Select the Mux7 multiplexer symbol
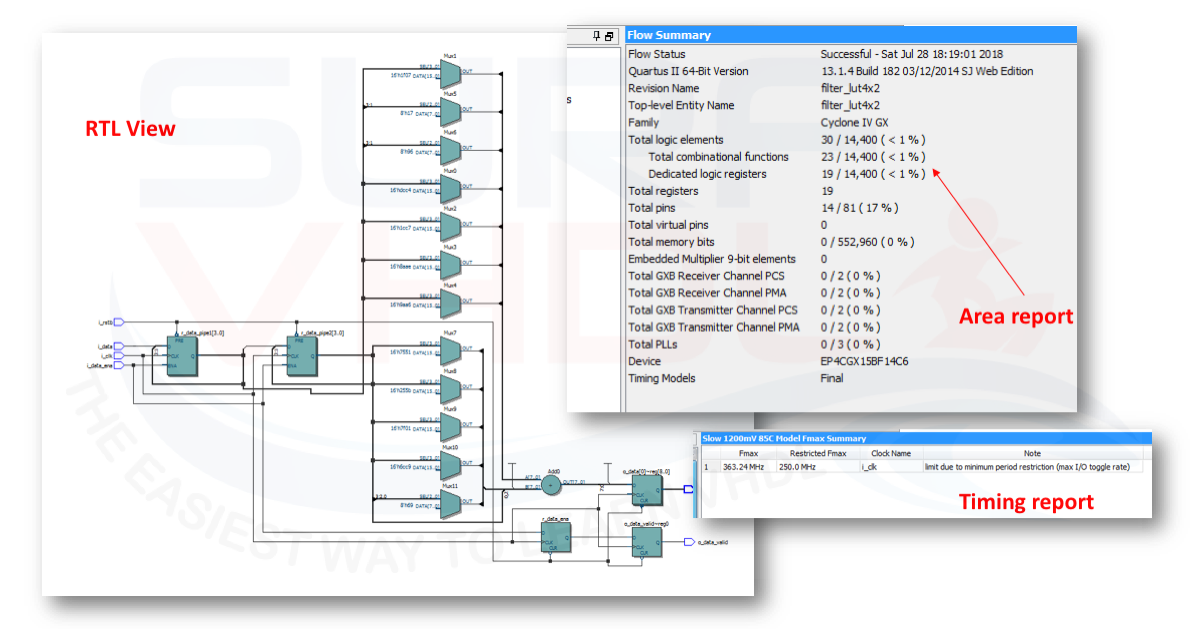 [450, 349]
